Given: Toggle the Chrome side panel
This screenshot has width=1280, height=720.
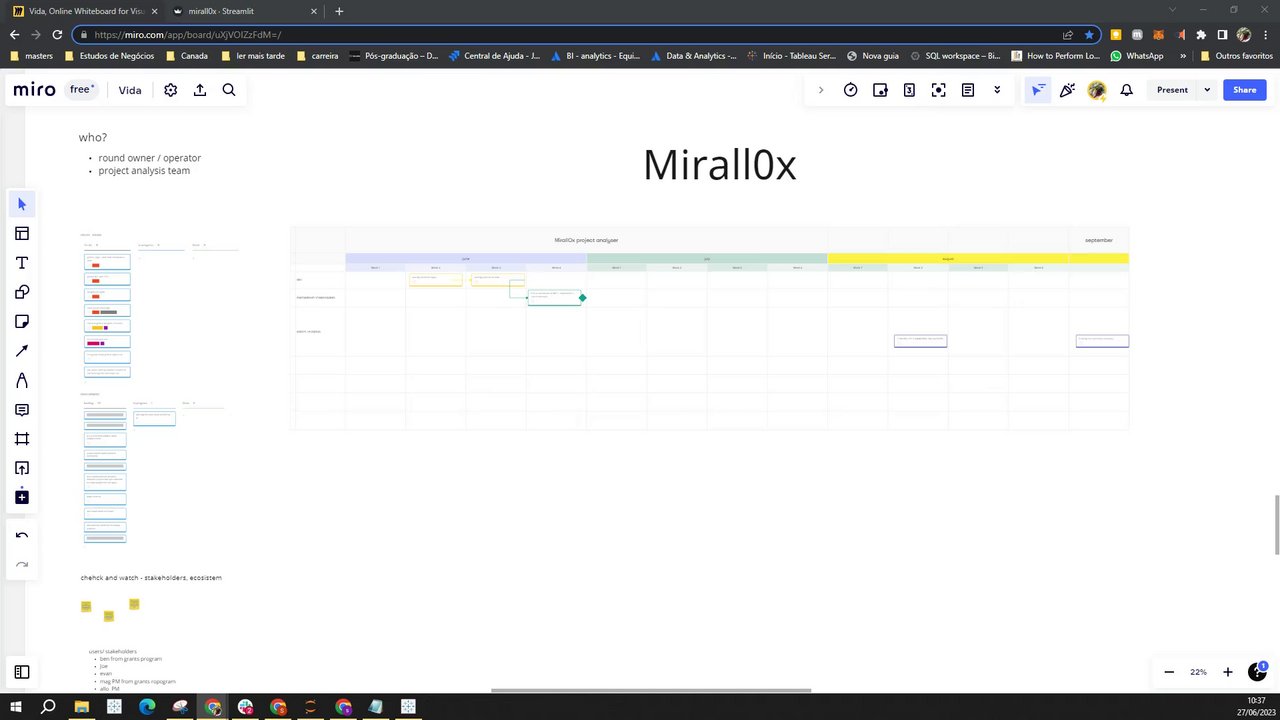Looking at the screenshot, I should pyautogui.click(x=1221, y=35).
